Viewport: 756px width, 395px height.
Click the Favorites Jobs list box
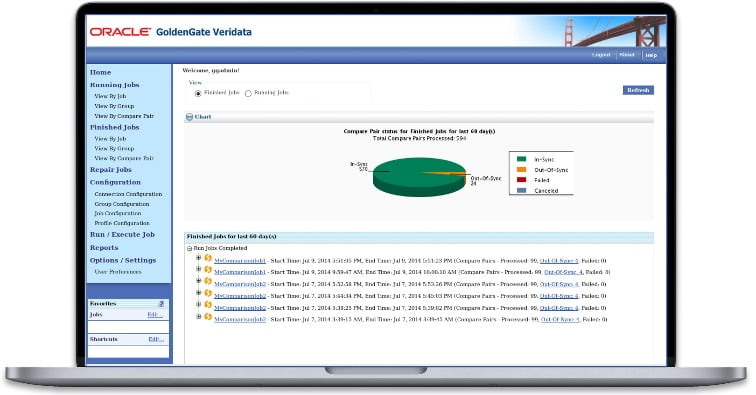[x=128, y=327]
